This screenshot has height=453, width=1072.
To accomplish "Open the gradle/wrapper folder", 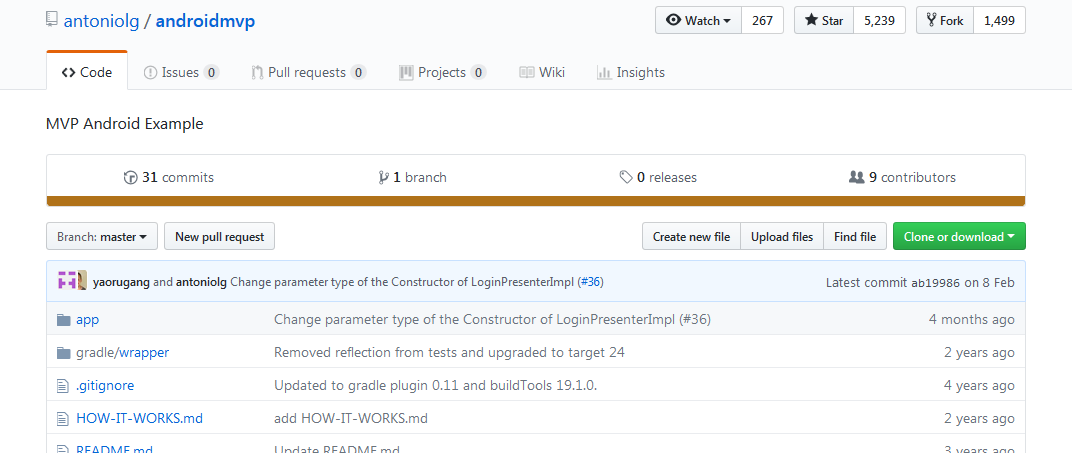I will [122, 353].
